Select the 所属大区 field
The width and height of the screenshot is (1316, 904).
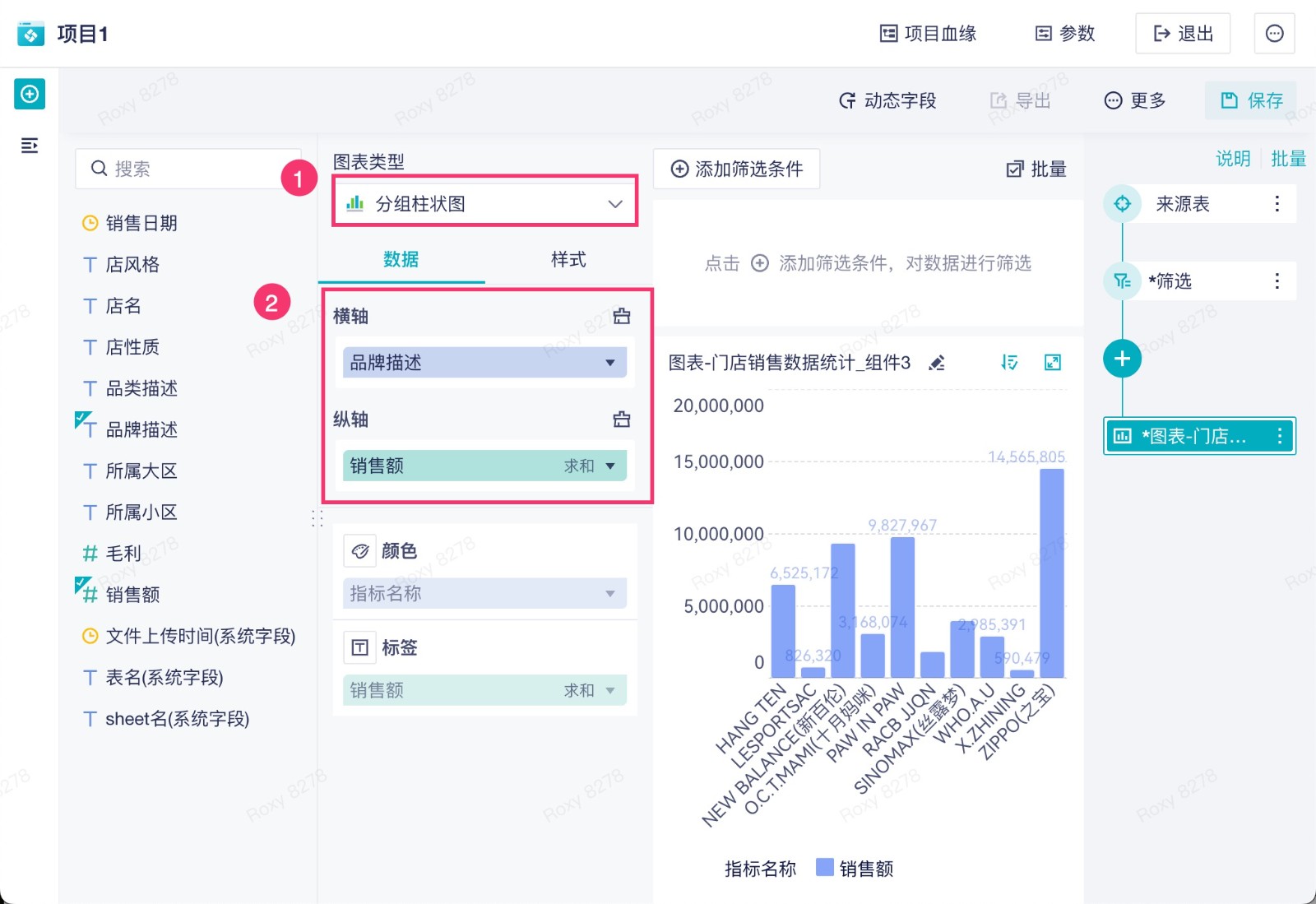[x=131, y=471]
